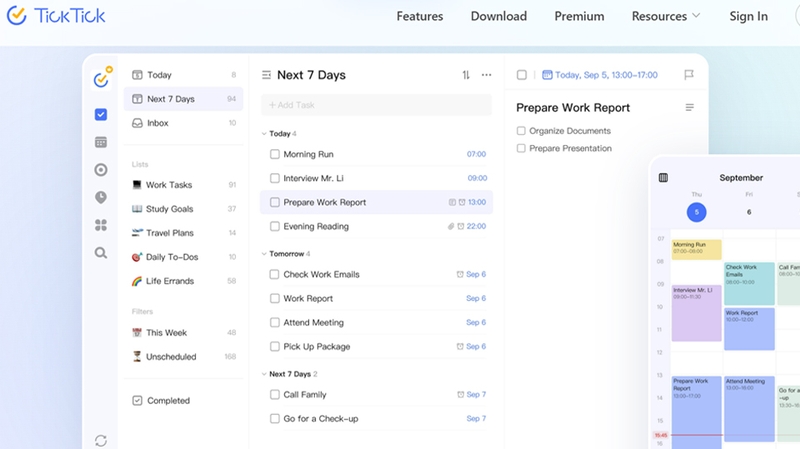Click the Sign In link
This screenshot has width=800, height=449.
(748, 16)
